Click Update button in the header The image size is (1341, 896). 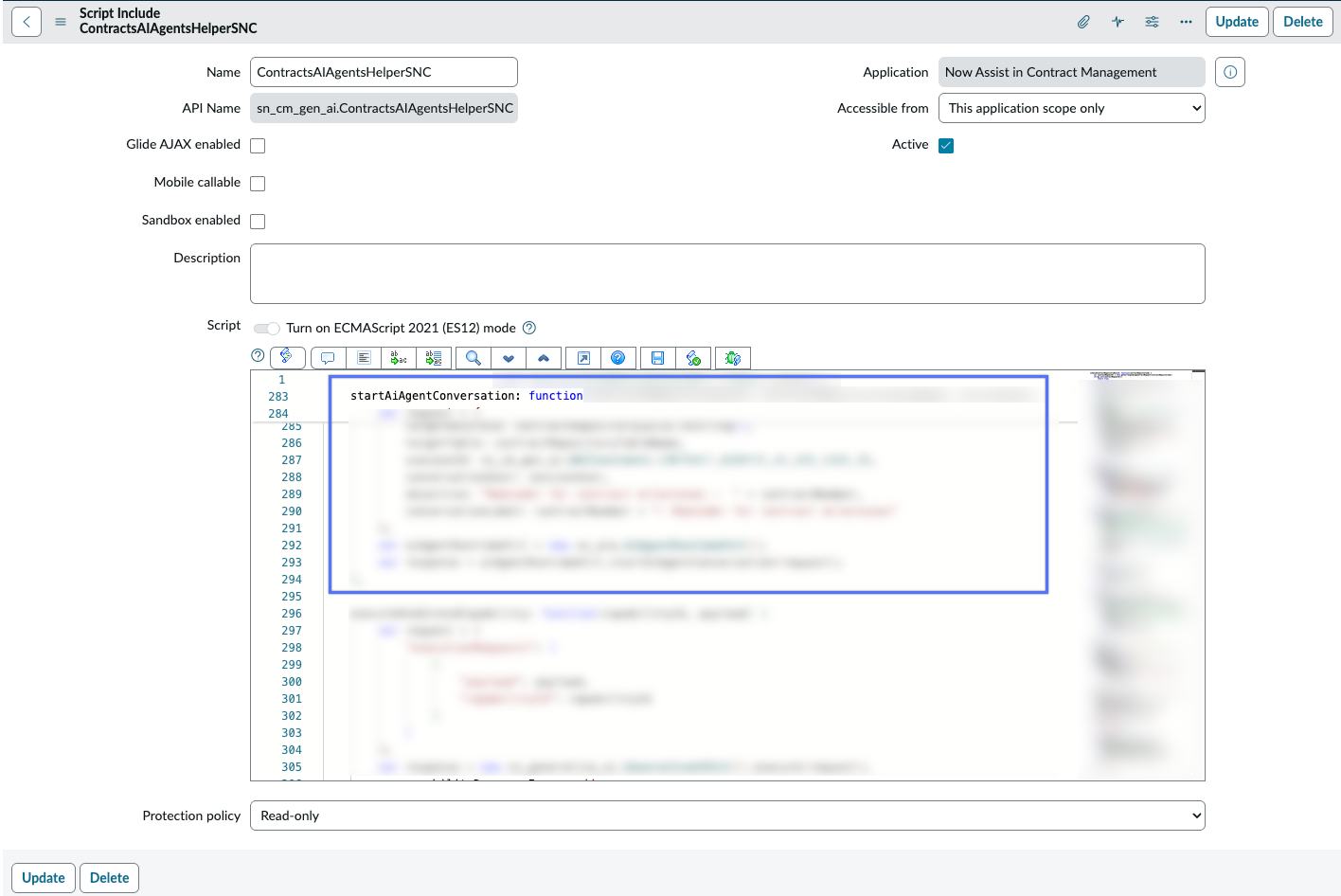point(1237,22)
